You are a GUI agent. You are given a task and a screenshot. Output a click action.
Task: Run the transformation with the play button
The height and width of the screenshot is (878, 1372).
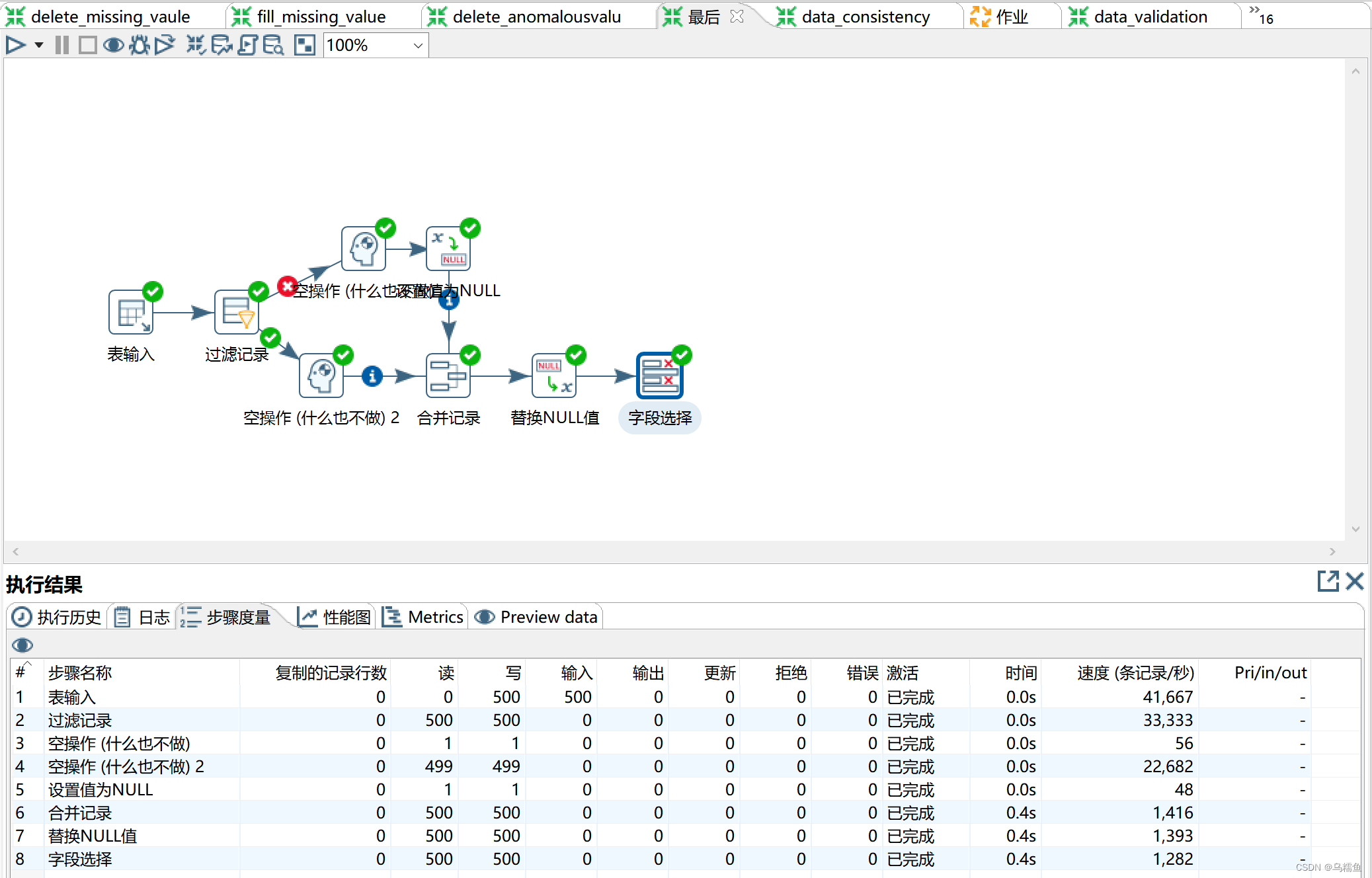tap(15, 45)
